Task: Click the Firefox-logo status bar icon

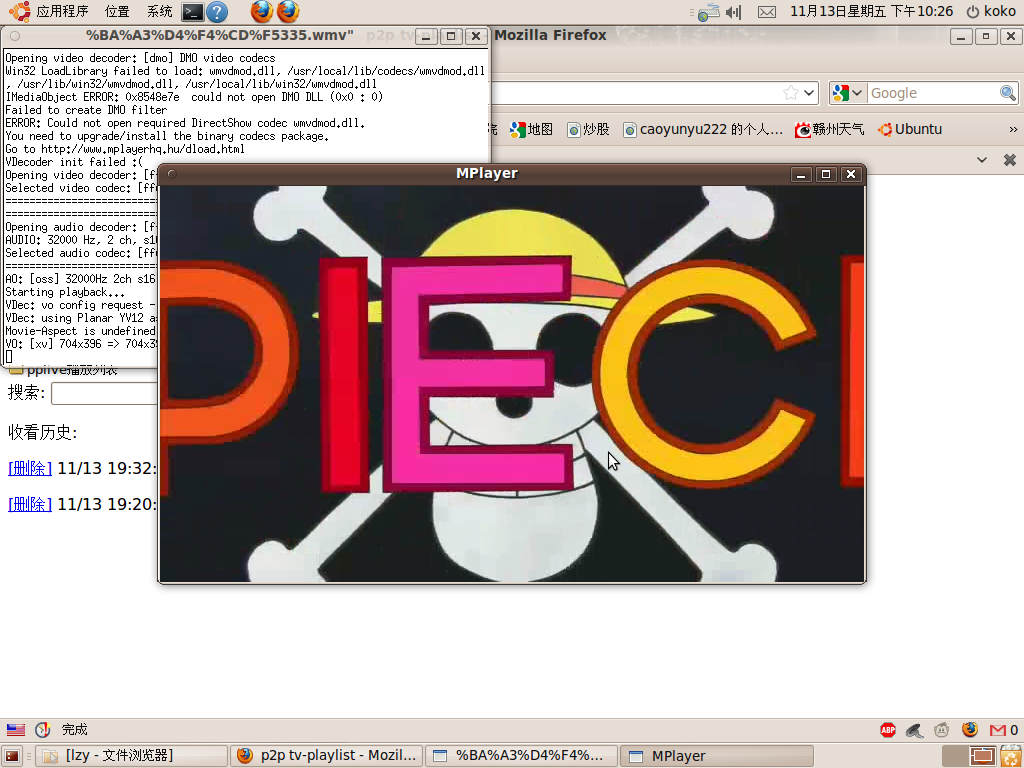Action: (970, 729)
